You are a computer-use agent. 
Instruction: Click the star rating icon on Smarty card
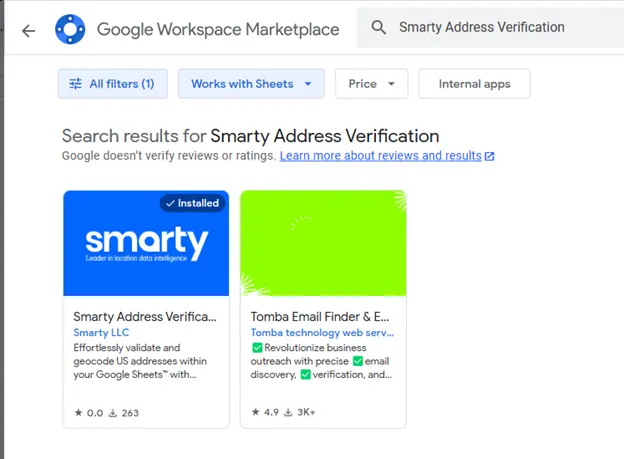pos(79,411)
